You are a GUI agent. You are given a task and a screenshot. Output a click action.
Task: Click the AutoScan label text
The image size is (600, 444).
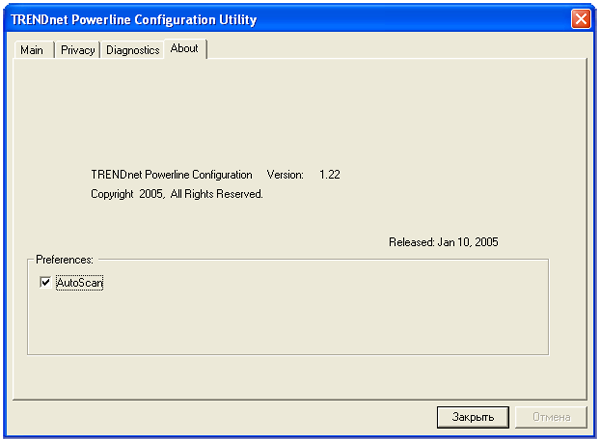[x=79, y=283]
